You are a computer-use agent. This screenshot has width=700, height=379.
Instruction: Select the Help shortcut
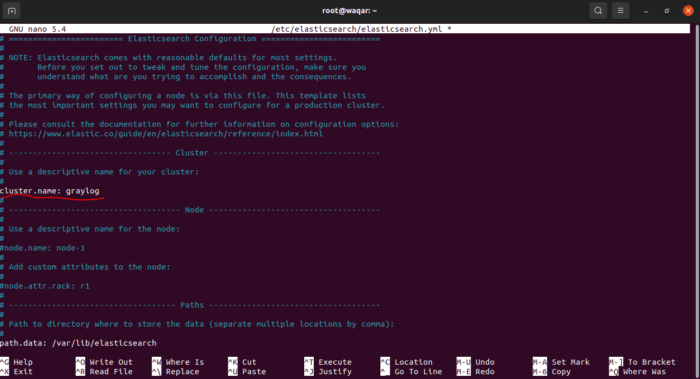point(17,362)
